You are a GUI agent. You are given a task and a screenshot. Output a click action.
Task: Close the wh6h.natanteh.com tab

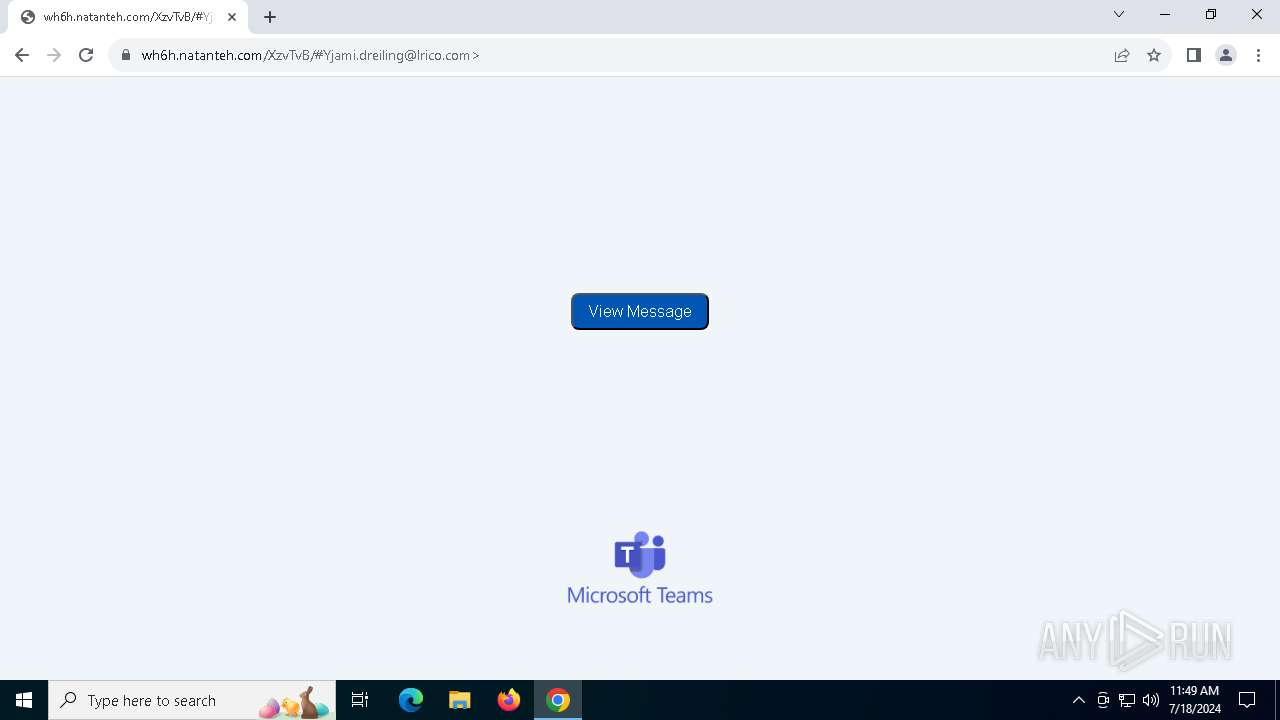pos(232,17)
